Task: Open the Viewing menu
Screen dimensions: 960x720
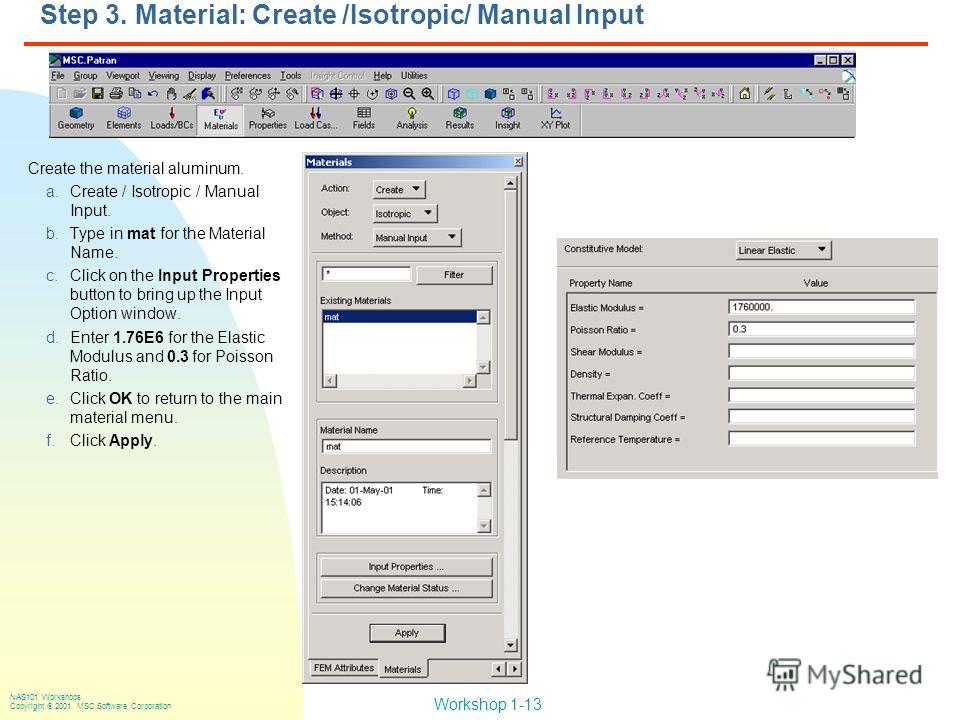Action: [163, 76]
